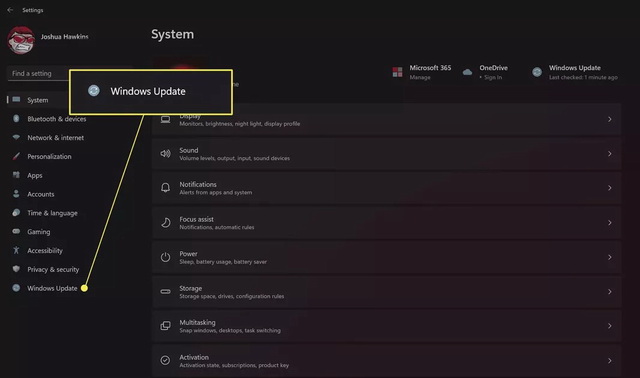Expand the Power row chevron
640x378 pixels.
pyautogui.click(x=610, y=257)
